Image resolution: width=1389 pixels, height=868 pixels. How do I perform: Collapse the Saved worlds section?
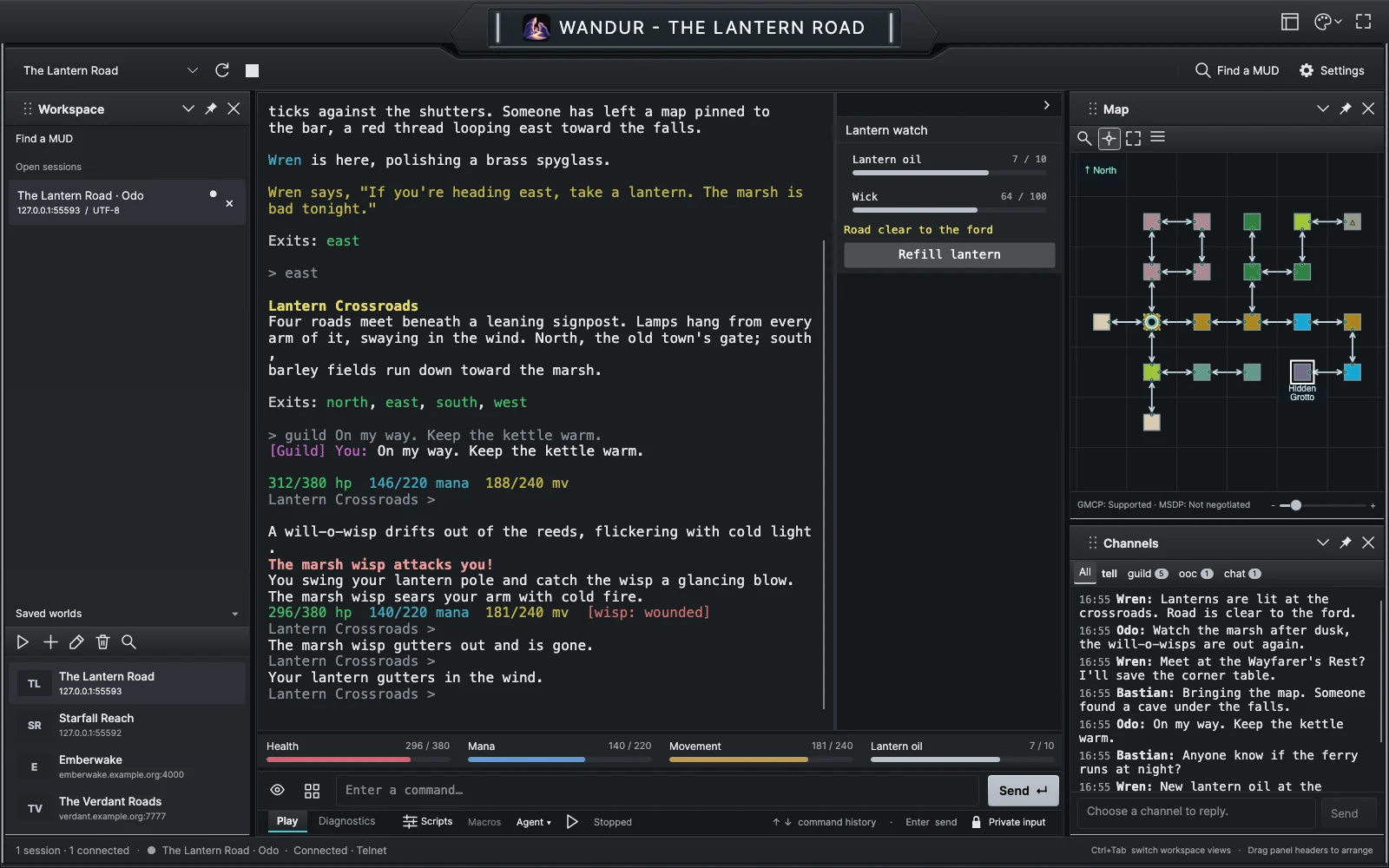(x=235, y=614)
